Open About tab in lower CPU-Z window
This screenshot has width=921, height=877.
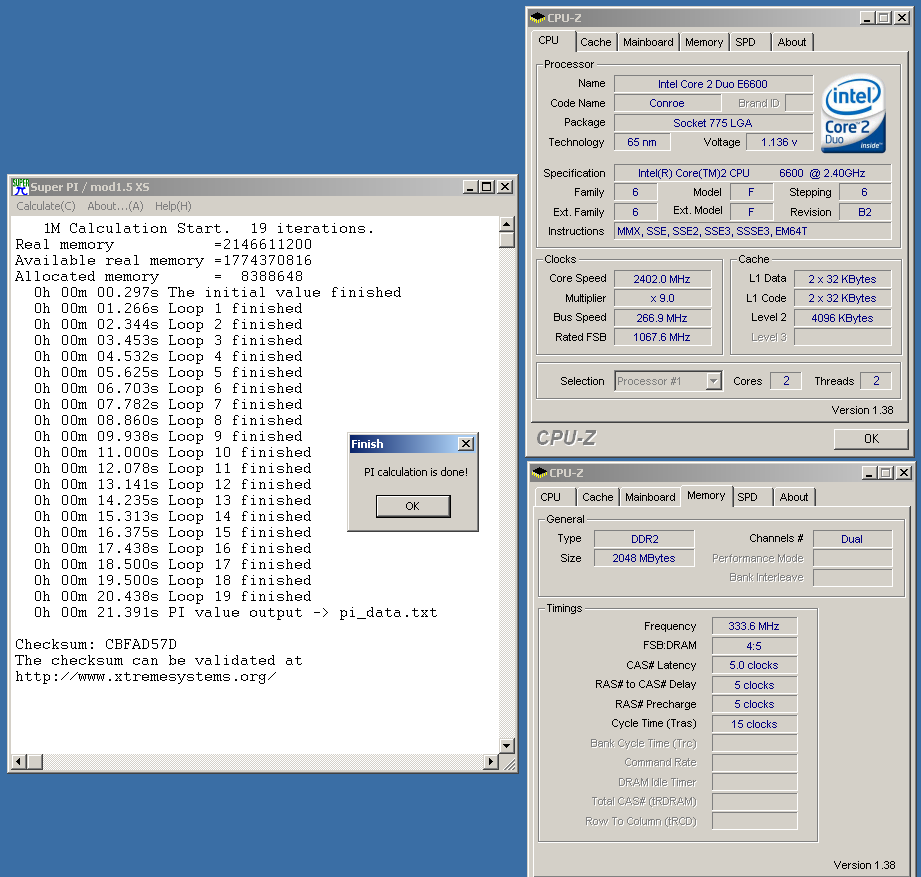[x=794, y=498]
